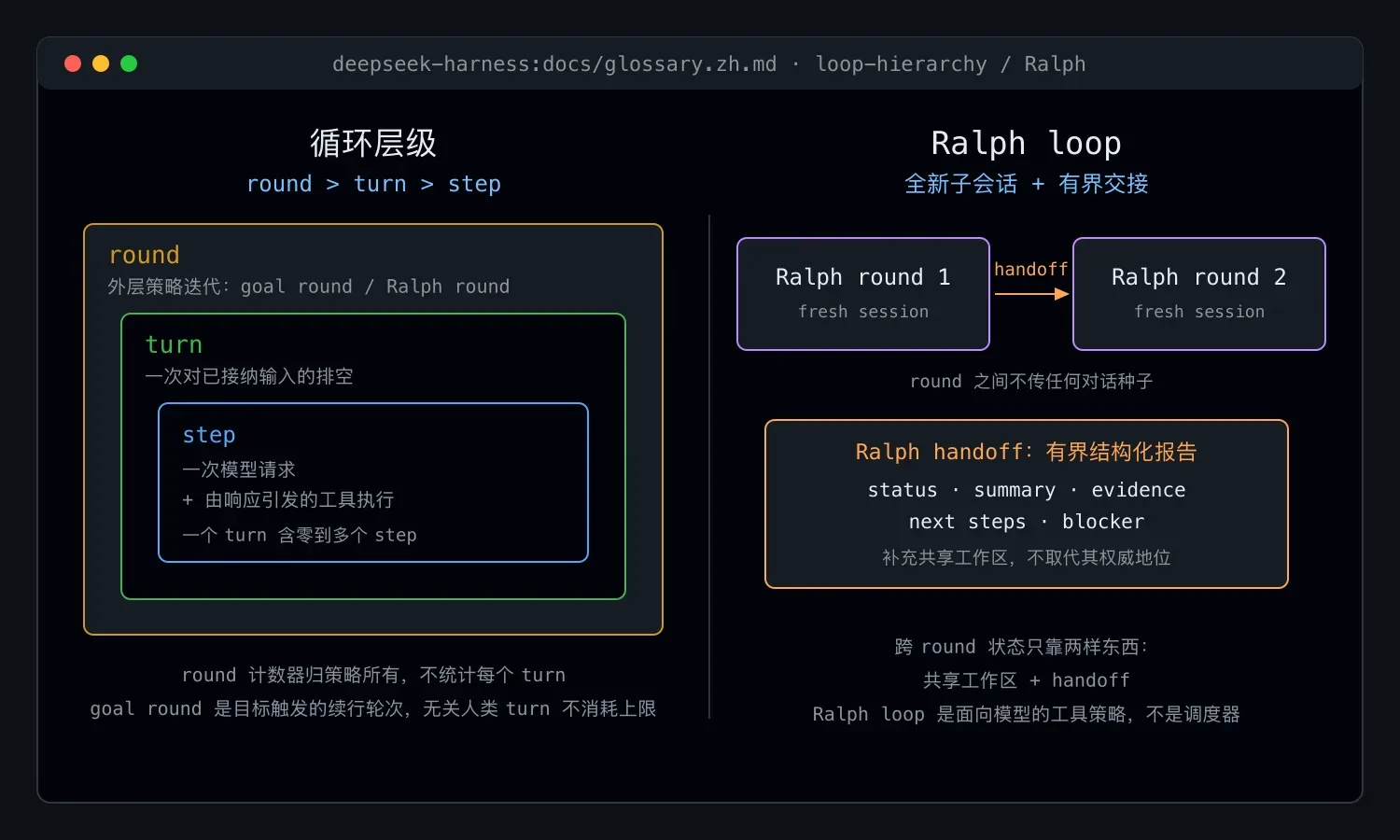This screenshot has width=1400, height=840.
Task: Minimize the window with the yellow button
Action: [101, 63]
